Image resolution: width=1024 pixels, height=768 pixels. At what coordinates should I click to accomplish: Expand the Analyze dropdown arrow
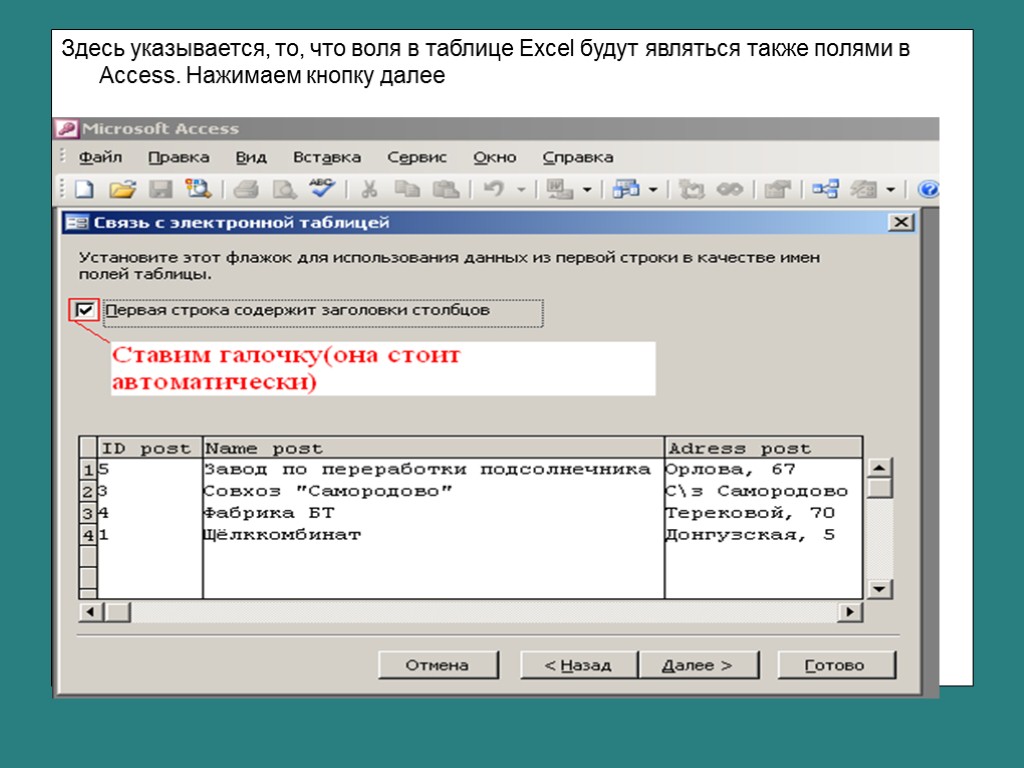[x=653, y=190]
